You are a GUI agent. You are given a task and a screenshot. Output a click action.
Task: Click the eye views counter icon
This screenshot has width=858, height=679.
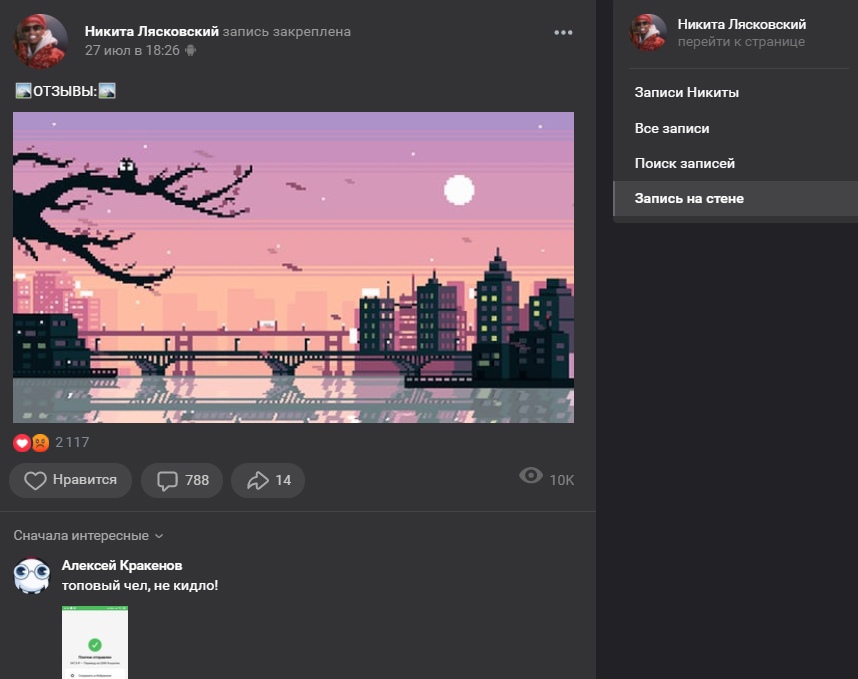click(531, 476)
